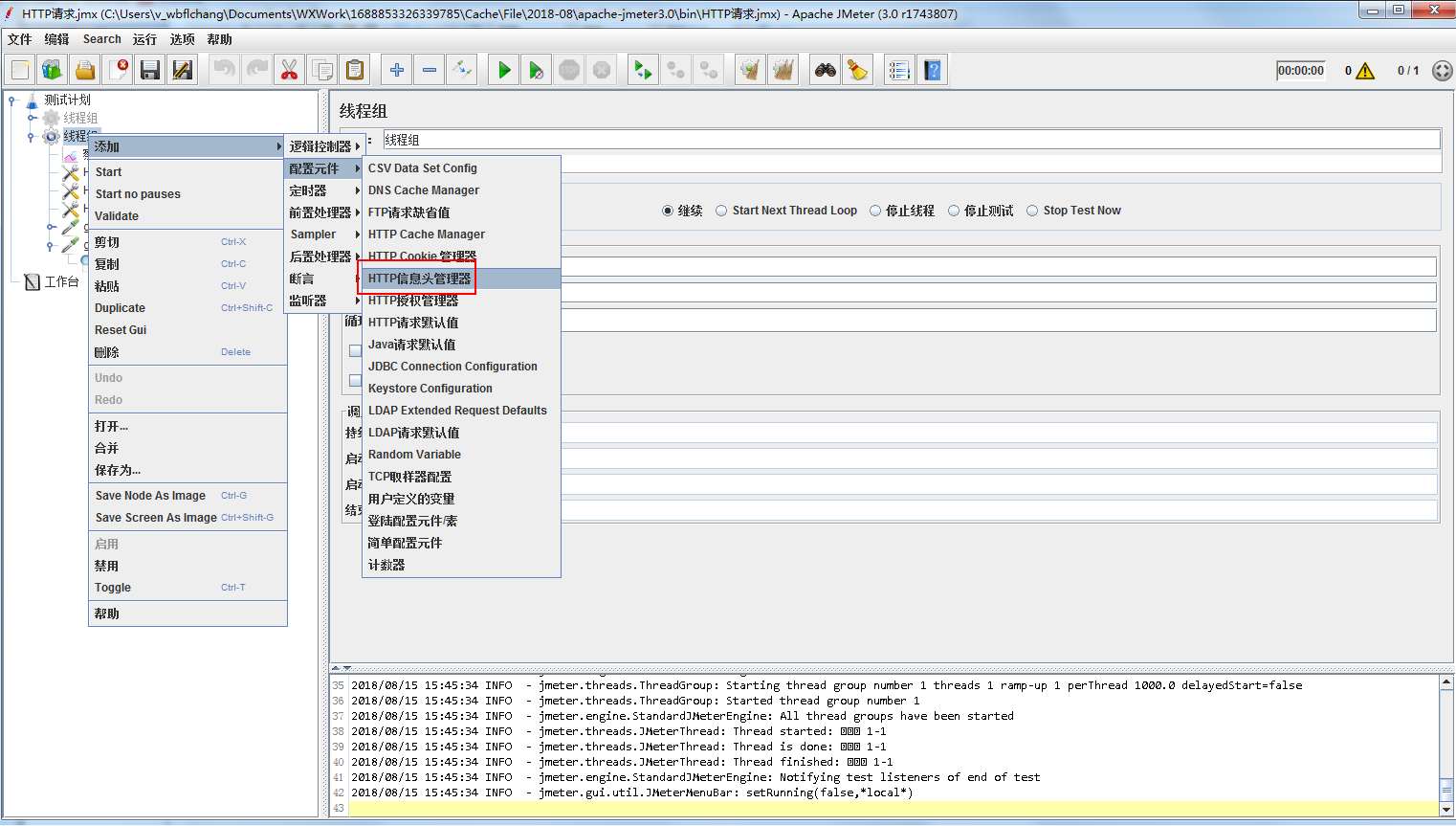Choose HTTP信息头管理器 from config menu
This screenshot has height=826, width=1456.
point(462,279)
